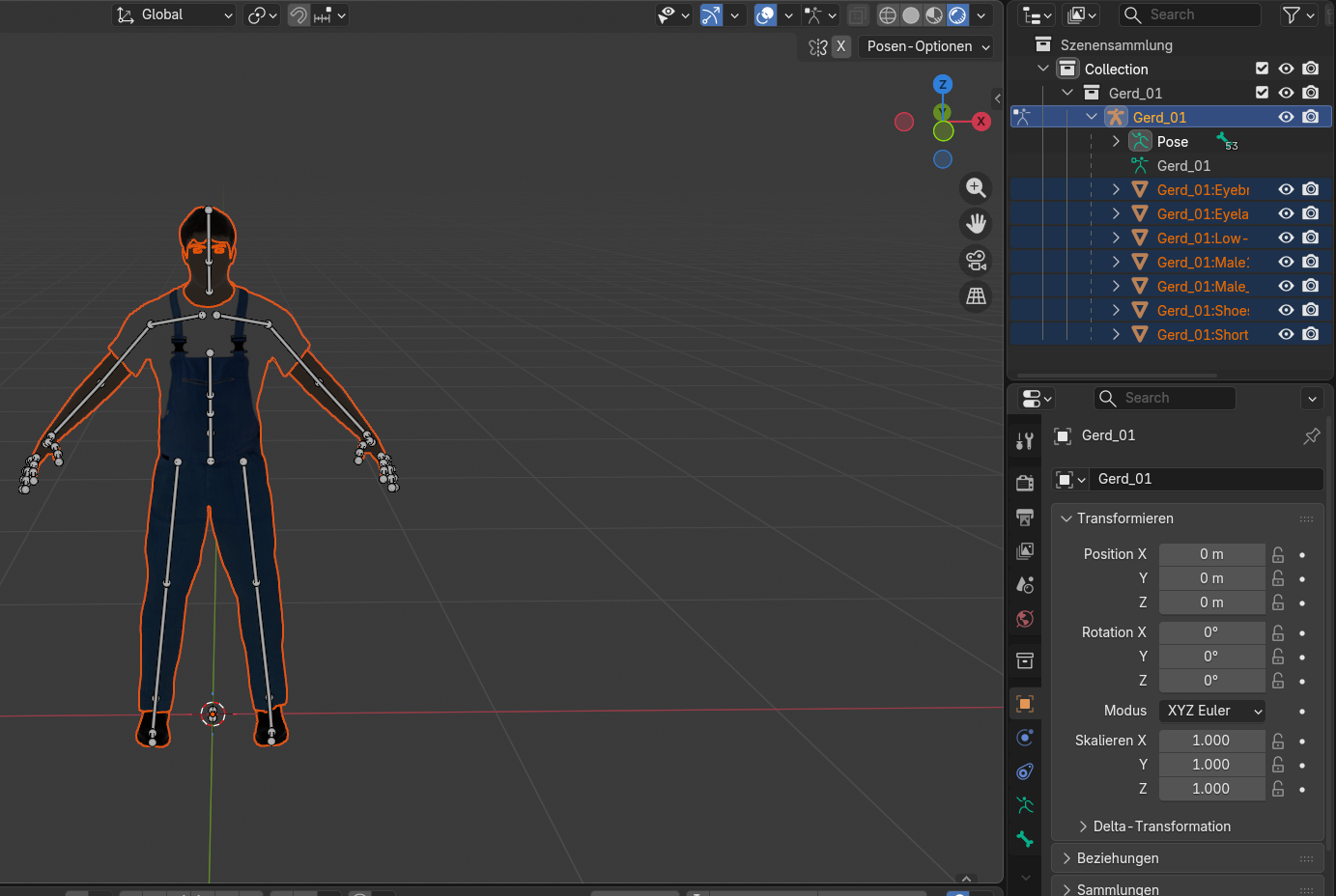Open the World properties globe tab
This screenshot has width=1336, height=896.
1025,619
